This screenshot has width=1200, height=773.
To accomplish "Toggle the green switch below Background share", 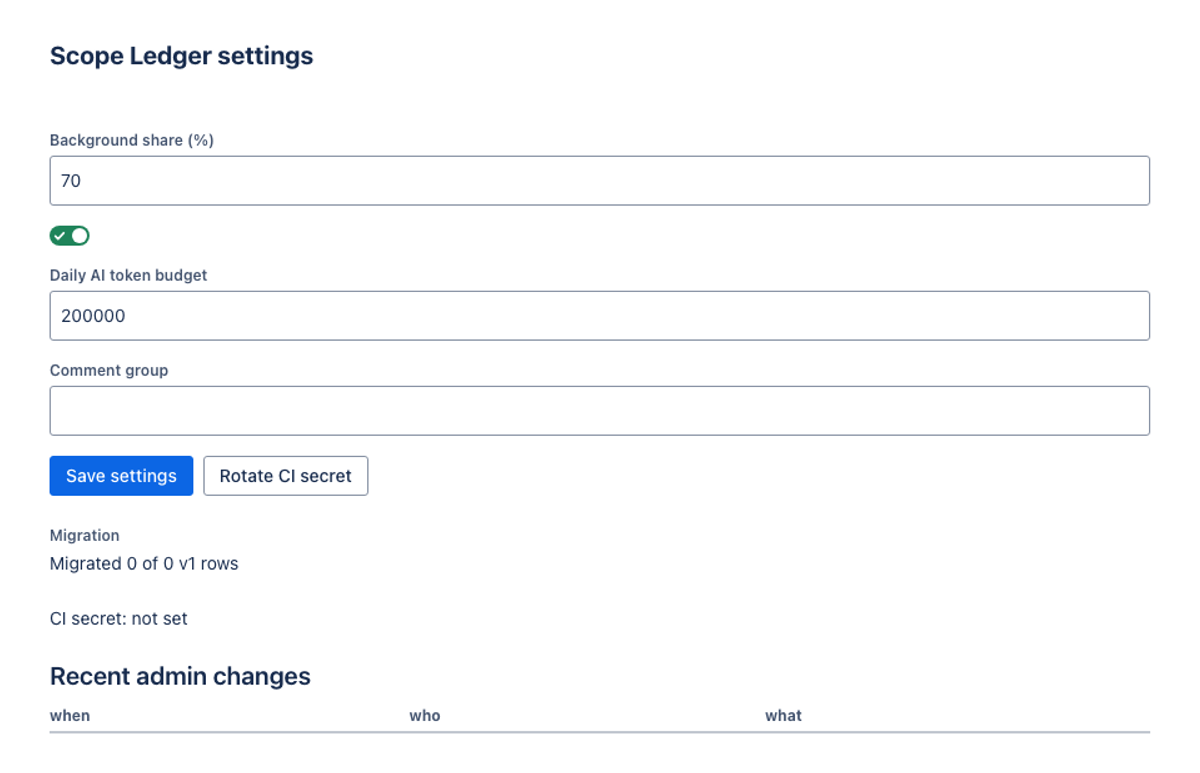I will coord(70,236).
